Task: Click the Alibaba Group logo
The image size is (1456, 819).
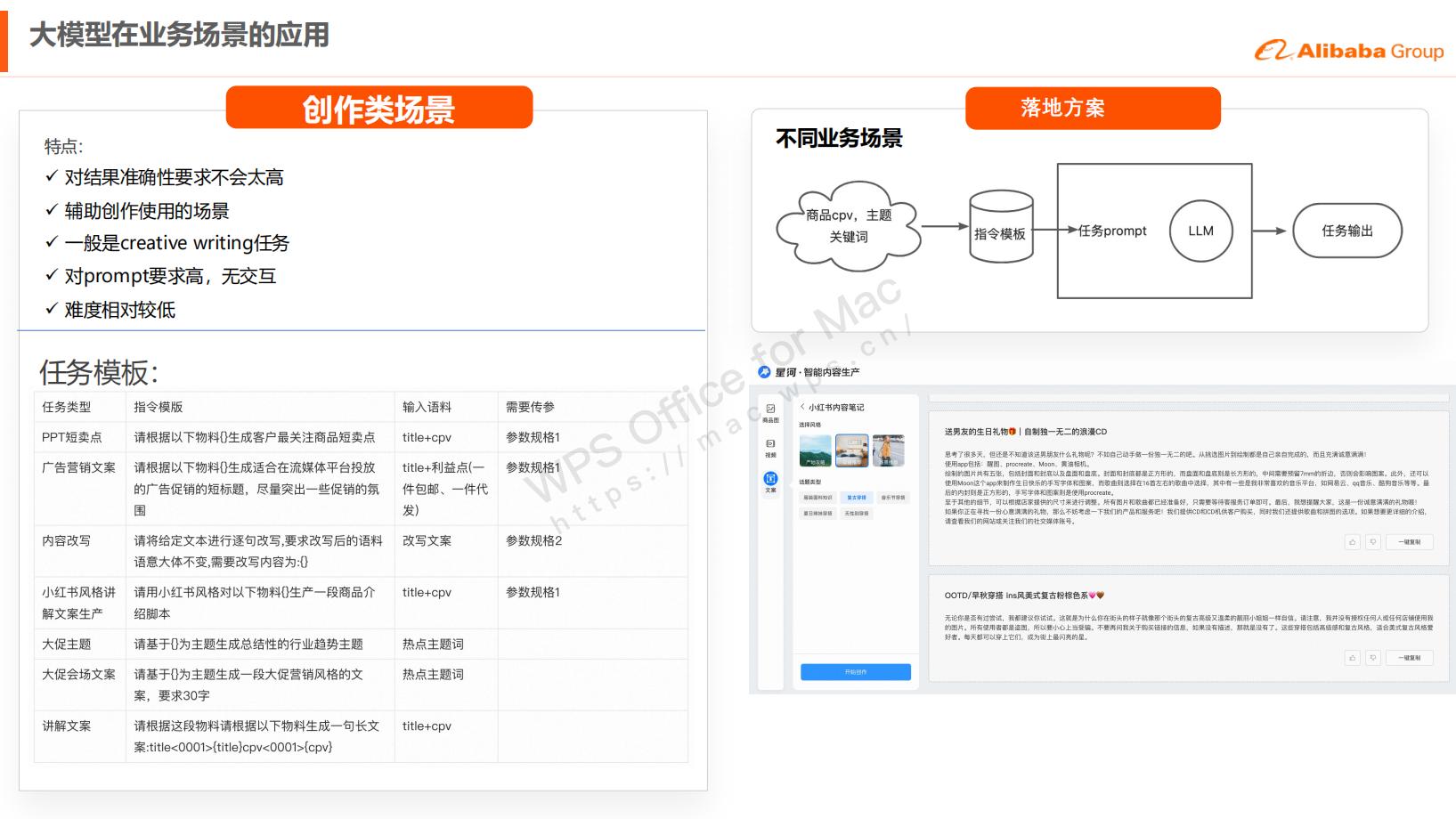Action: [1349, 51]
